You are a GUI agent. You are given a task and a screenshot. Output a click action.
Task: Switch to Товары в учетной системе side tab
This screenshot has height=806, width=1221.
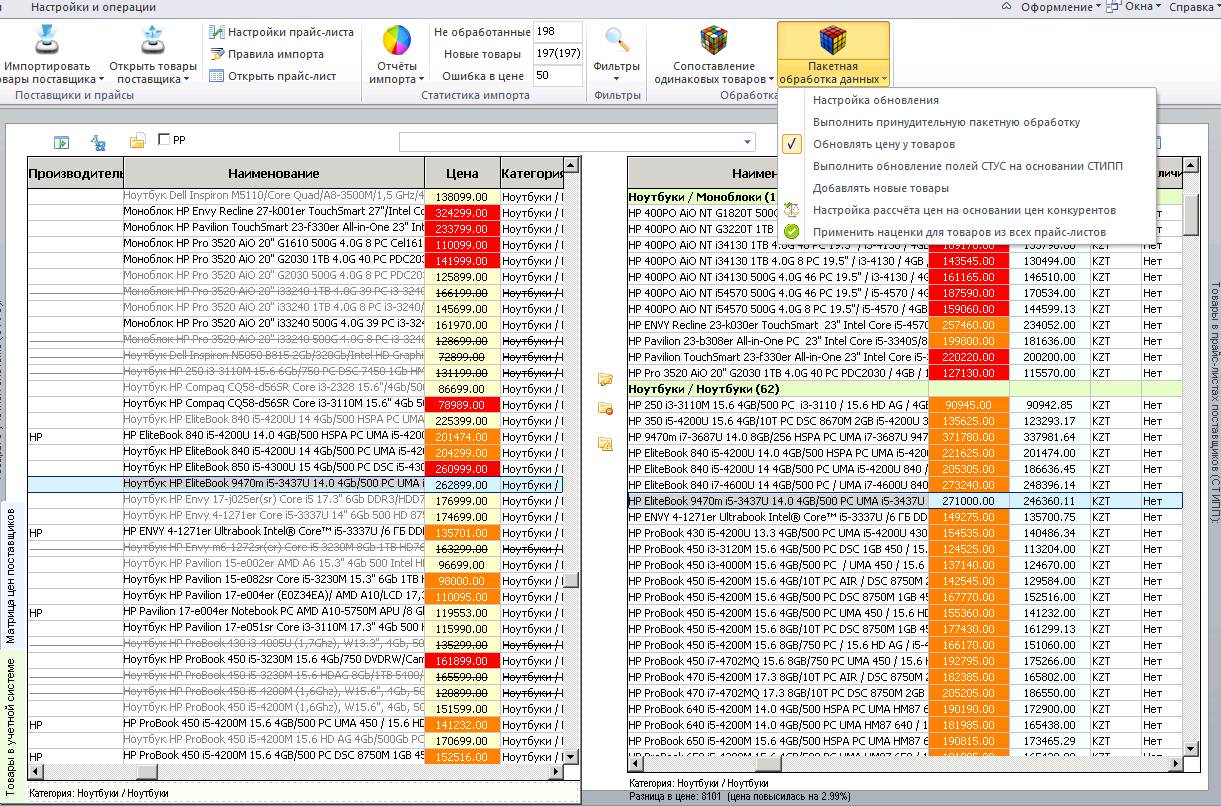10,726
